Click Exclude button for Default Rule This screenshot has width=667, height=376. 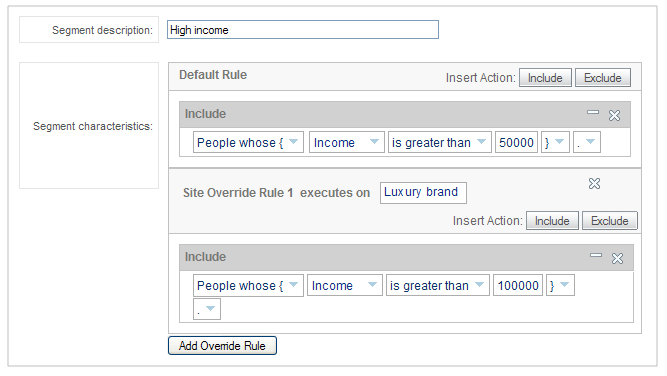point(602,78)
